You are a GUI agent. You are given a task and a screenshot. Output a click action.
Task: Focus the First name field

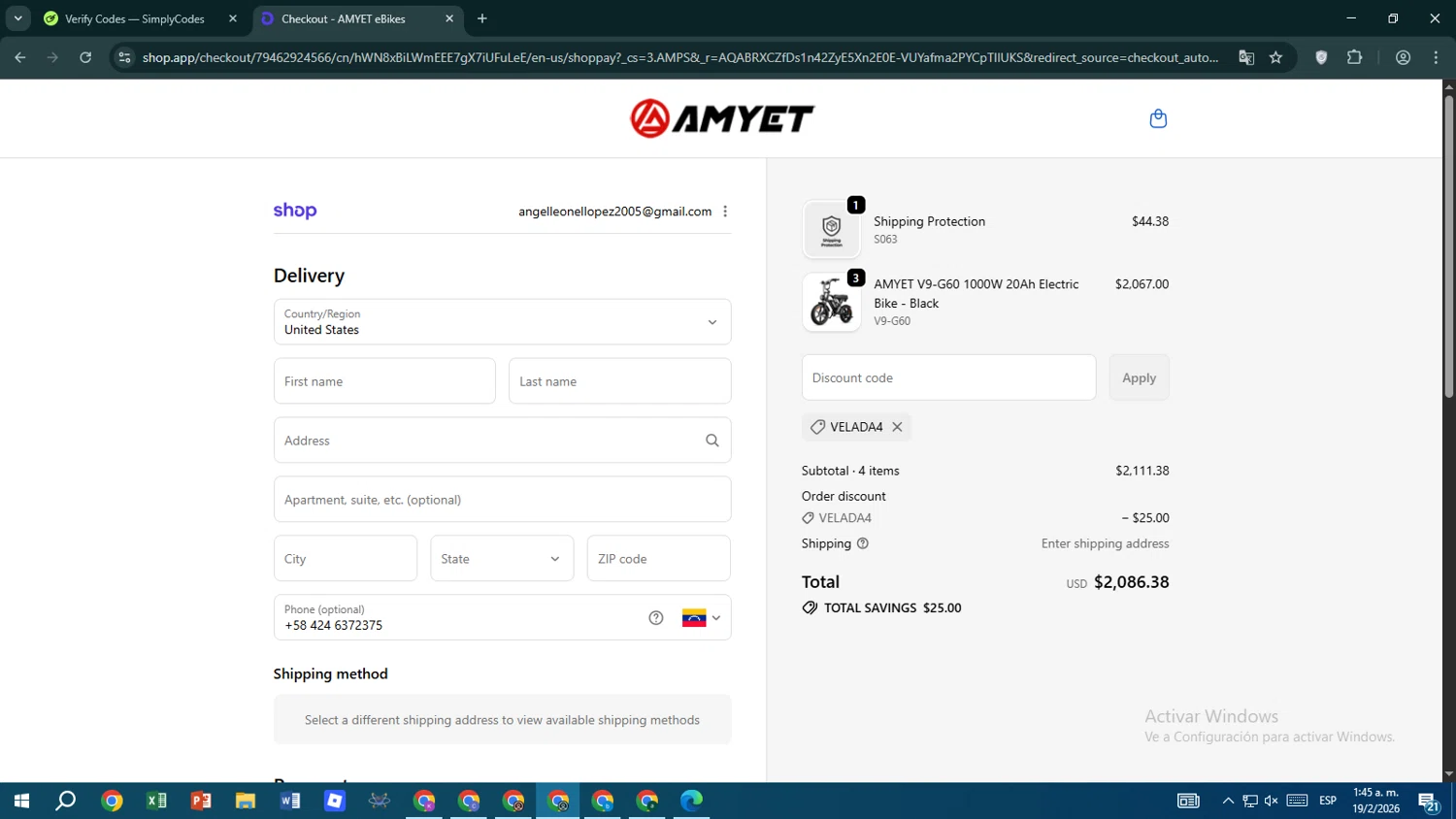384,381
